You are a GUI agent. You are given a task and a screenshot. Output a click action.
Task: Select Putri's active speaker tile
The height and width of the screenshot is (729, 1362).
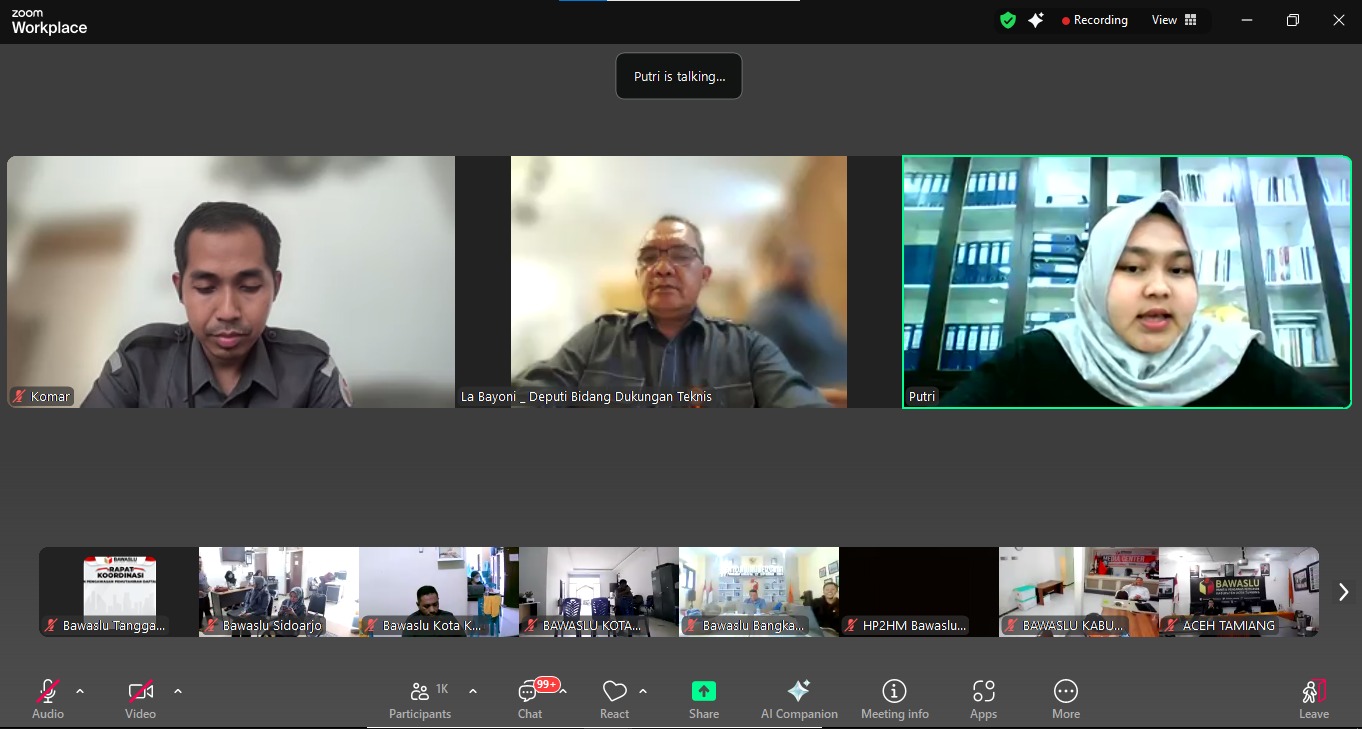(x=1127, y=282)
